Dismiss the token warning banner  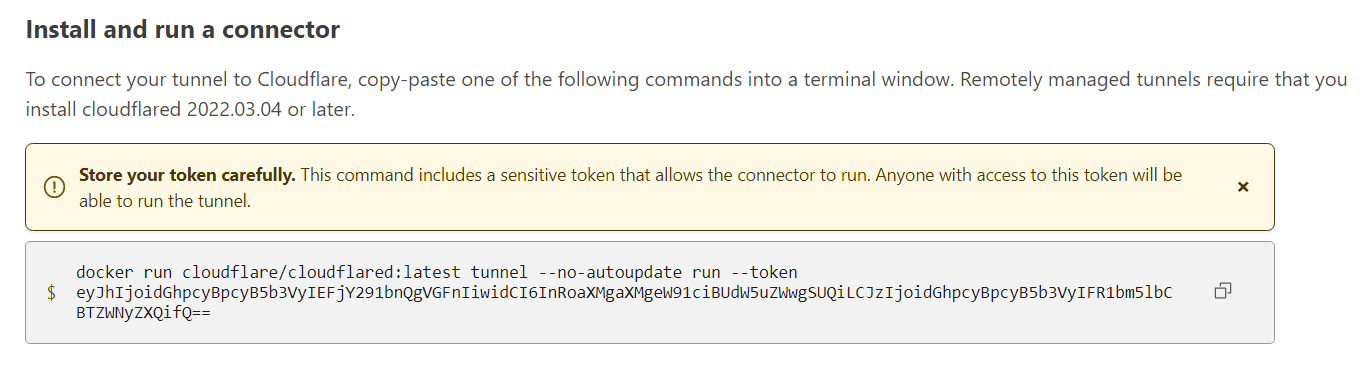click(1243, 187)
